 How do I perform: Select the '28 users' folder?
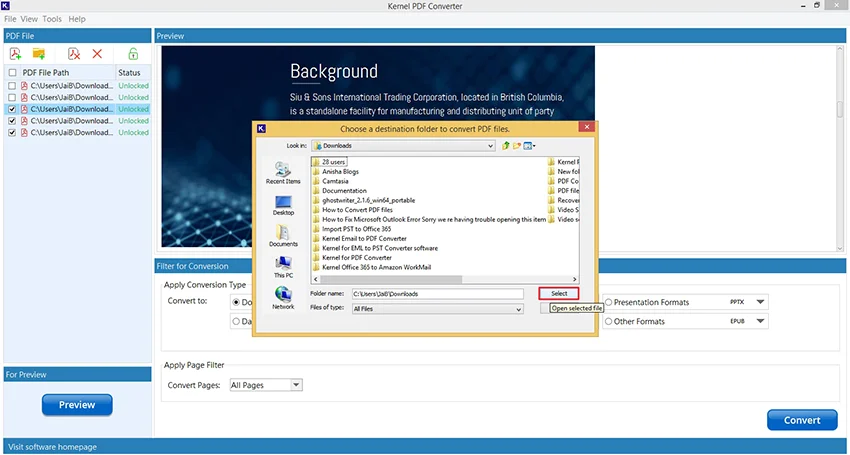329,162
